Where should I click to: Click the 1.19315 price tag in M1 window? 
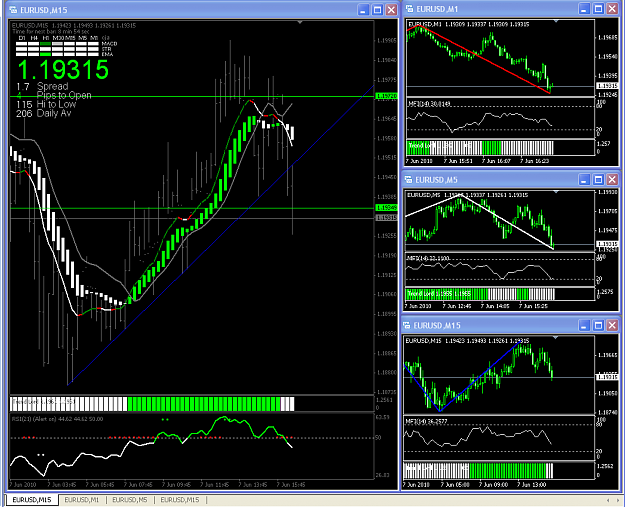(x=607, y=86)
